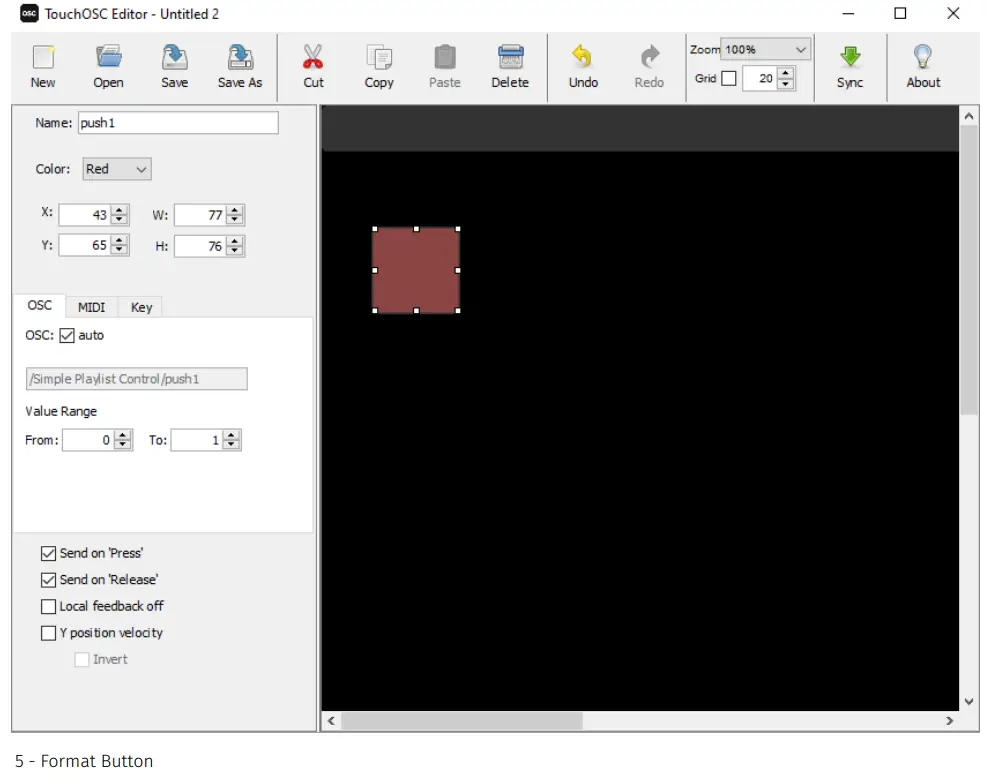Decrease the Value Range To stepper
This screenshot has width=987, height=778.
[231, 445]
